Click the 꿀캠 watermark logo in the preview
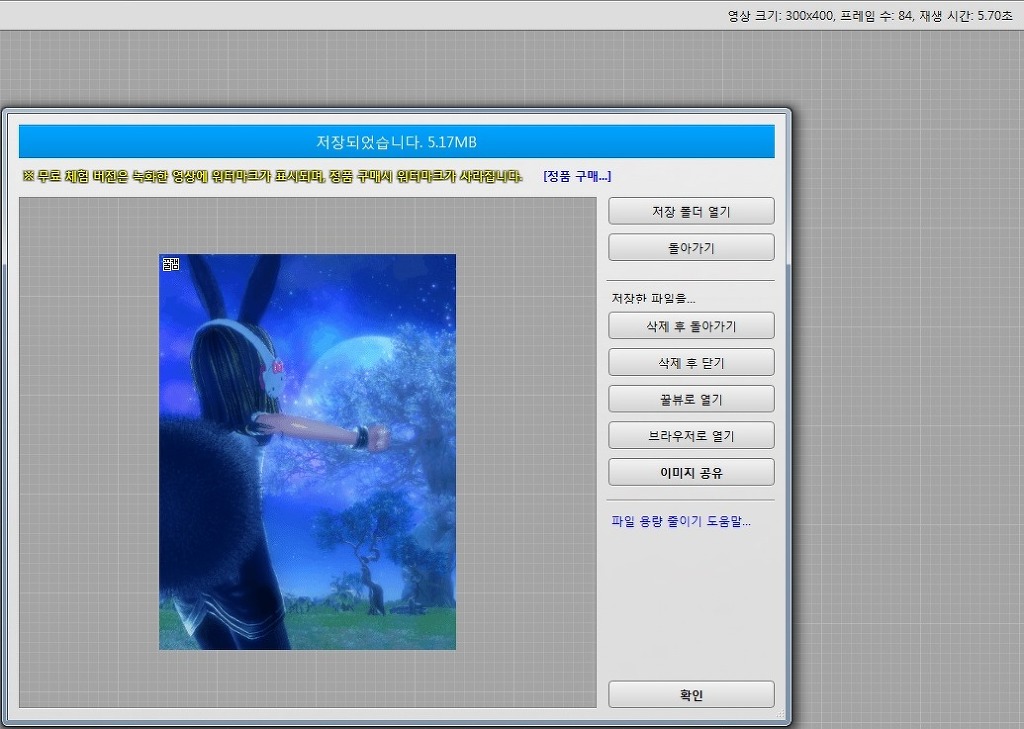1024x729 pixels. (x=170, y=264)
